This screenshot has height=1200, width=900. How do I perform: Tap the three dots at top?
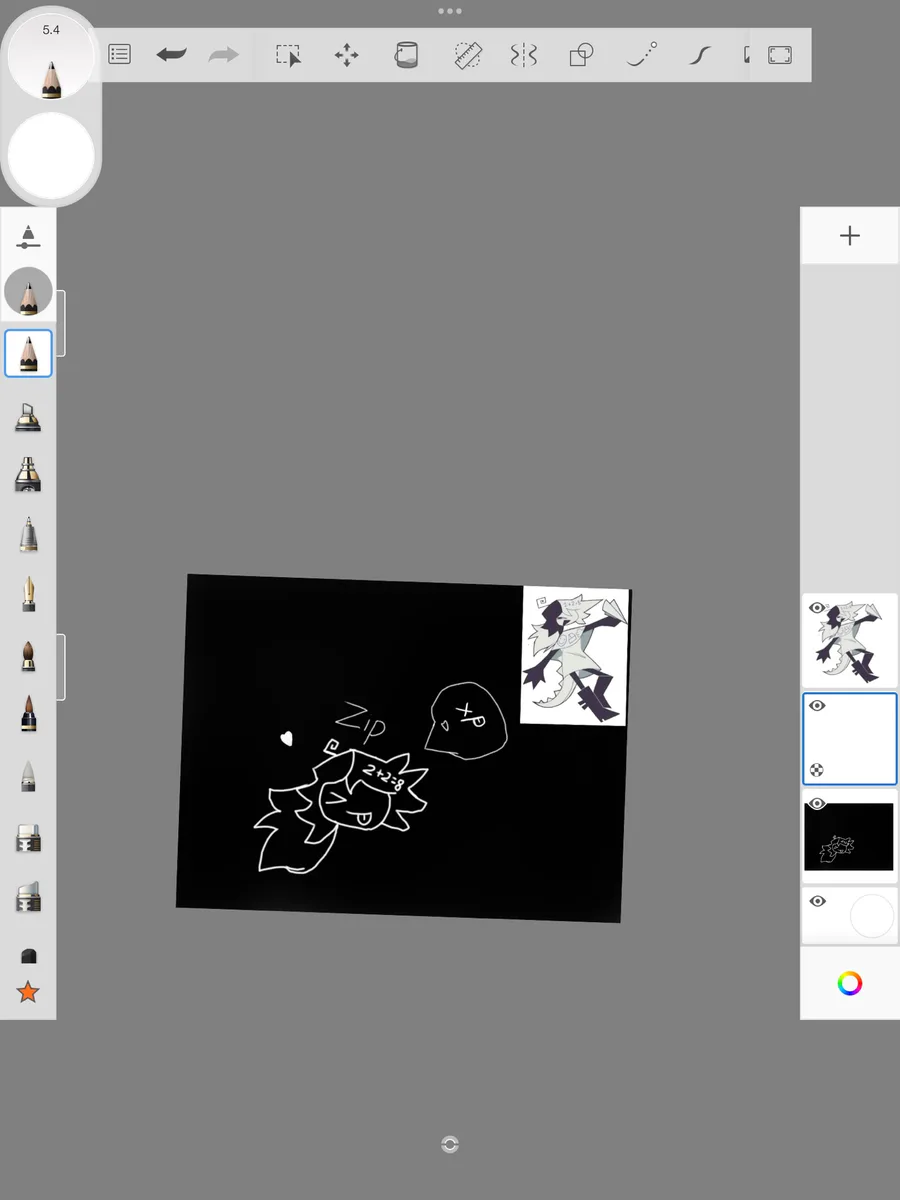pos(450,11)
